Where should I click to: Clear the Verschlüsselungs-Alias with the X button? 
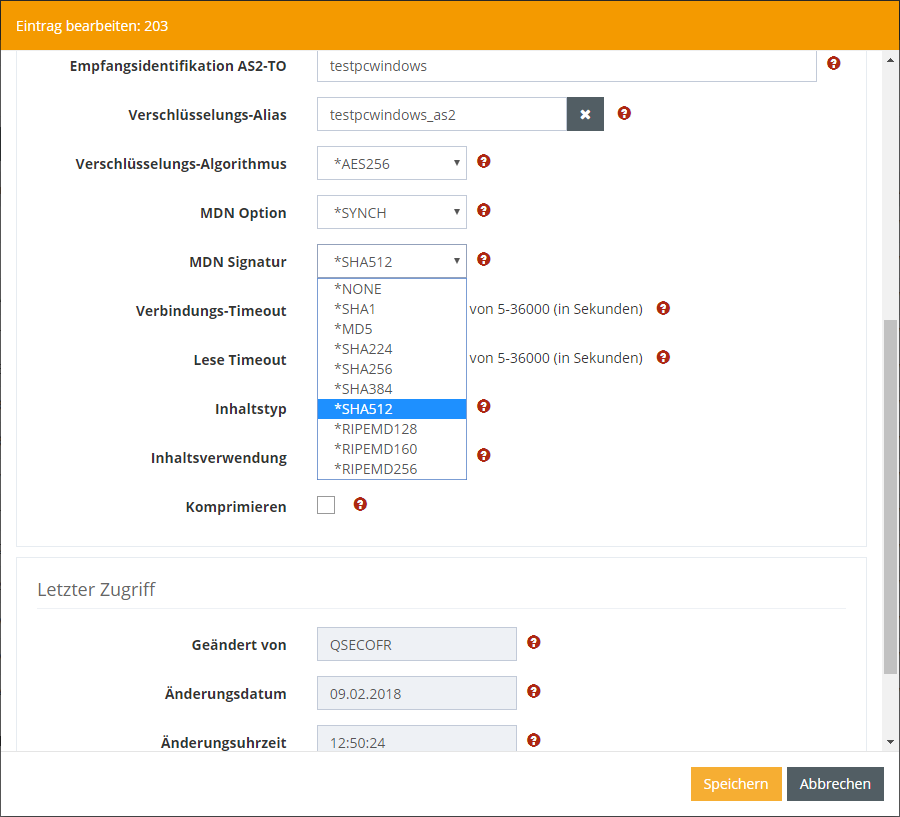(x=585, y=114)
